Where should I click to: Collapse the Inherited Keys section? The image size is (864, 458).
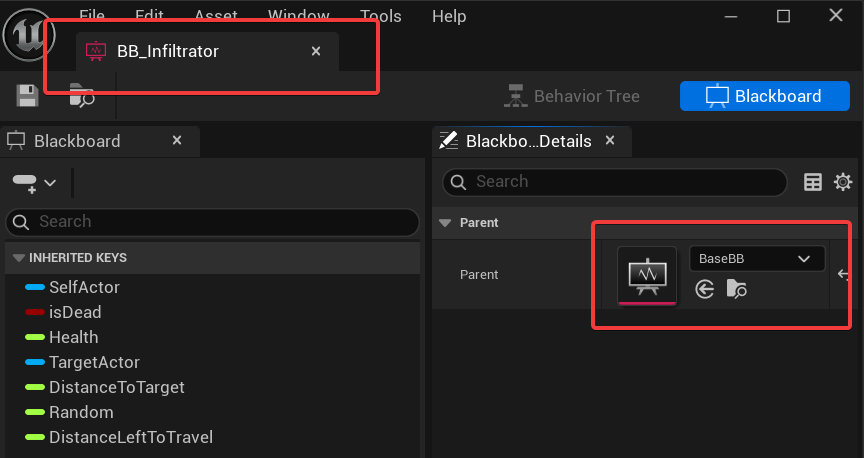[x=18, y=258]
